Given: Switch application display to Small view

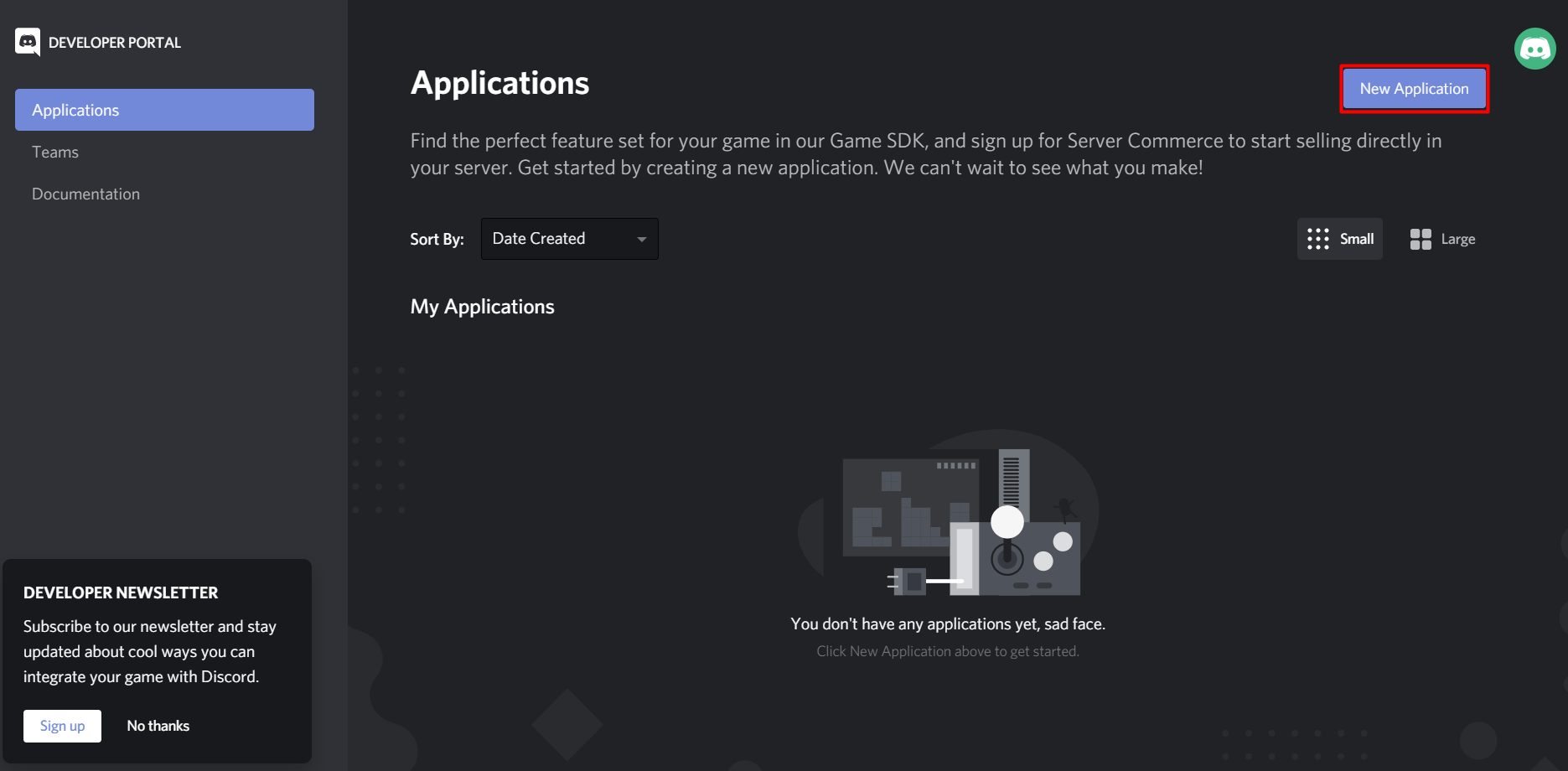Looking at the screenshot, I should 1339,238.
